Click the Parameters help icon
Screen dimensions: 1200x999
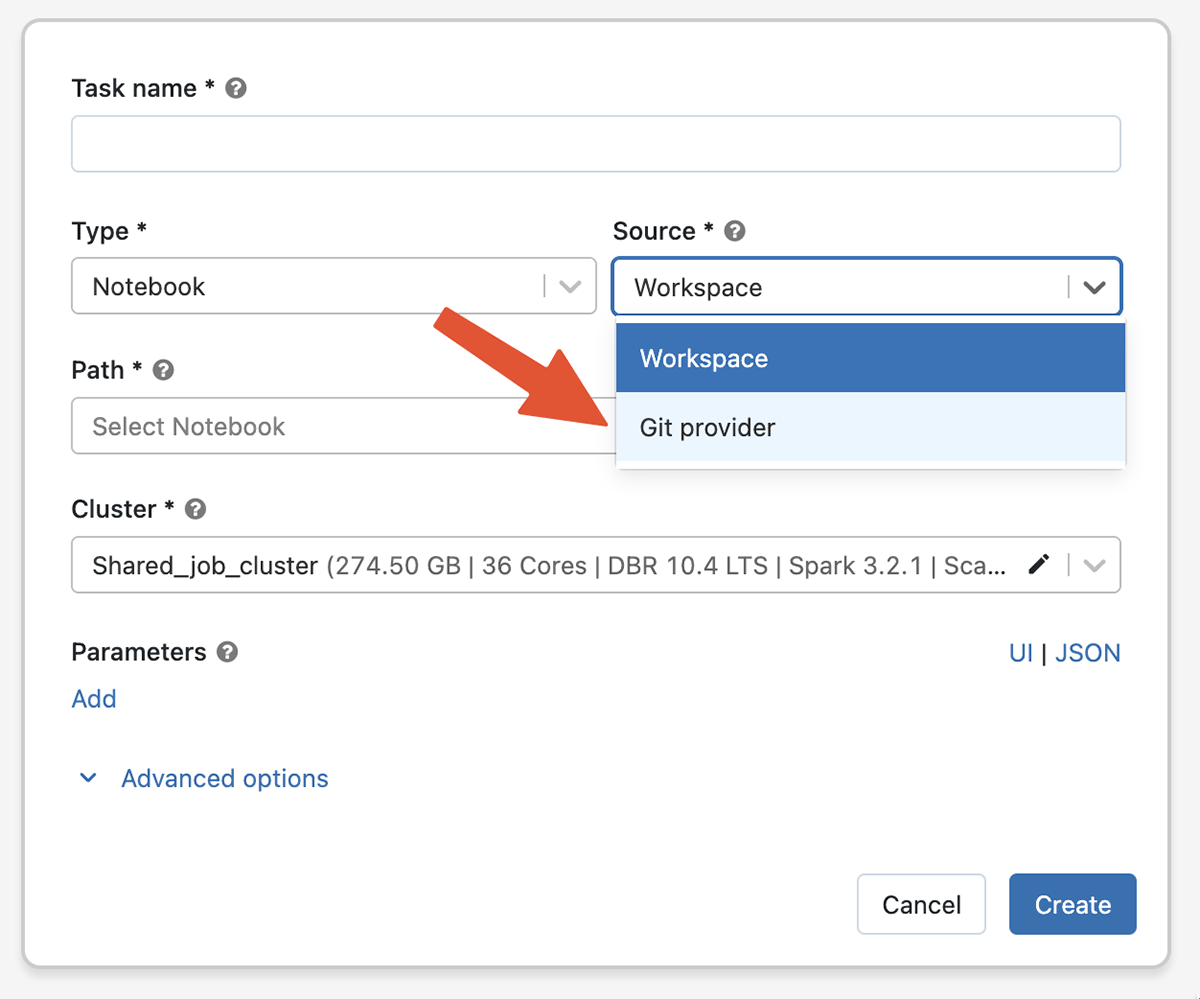(x=228, y=652)
